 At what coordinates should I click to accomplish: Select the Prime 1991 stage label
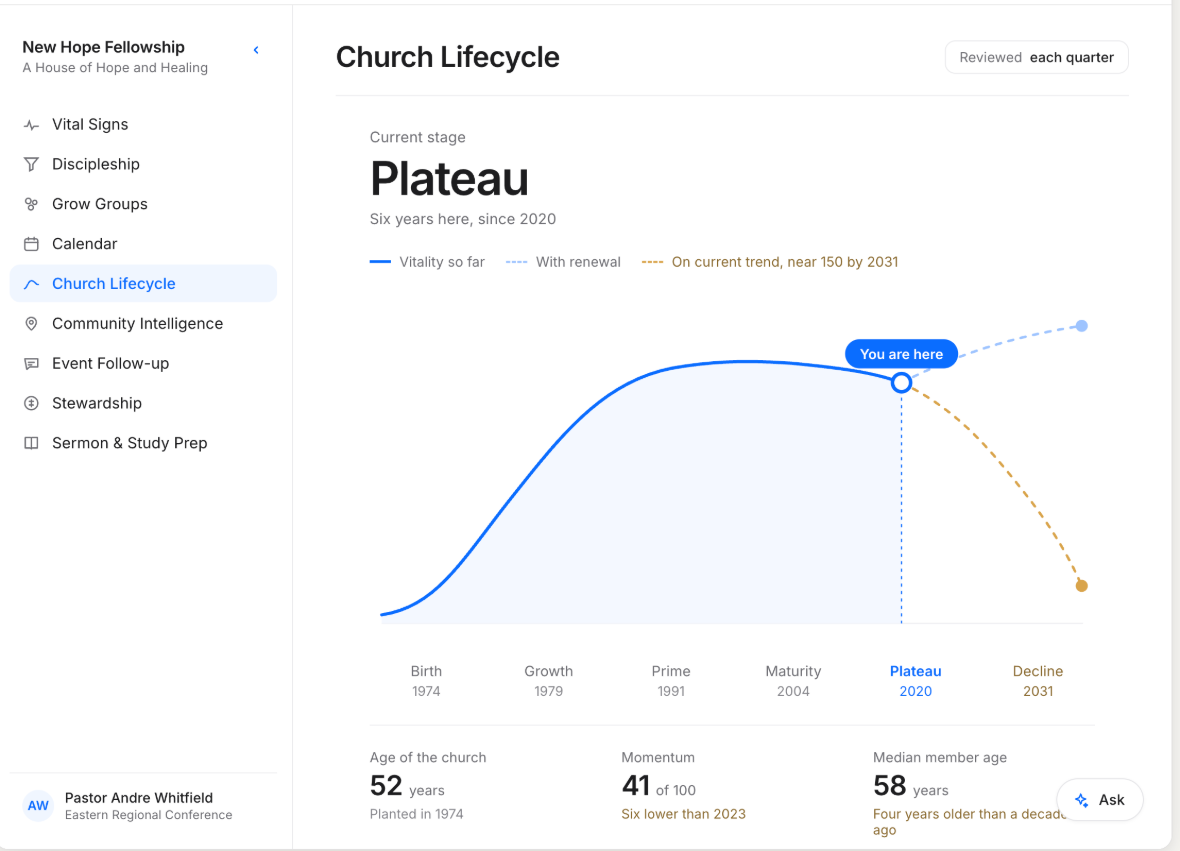pos(671,681)
